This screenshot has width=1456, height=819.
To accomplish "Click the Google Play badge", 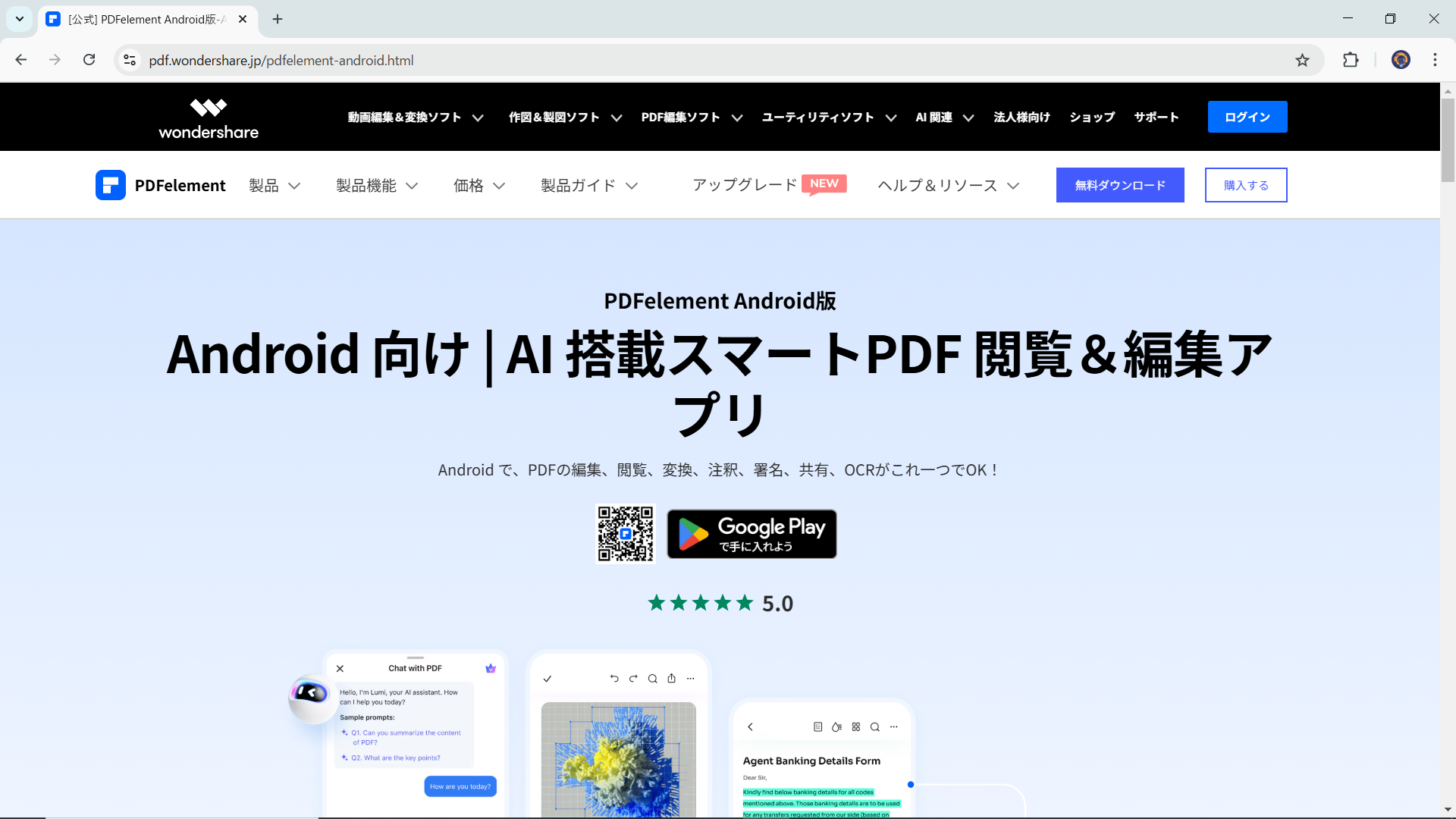I will 752,534.
